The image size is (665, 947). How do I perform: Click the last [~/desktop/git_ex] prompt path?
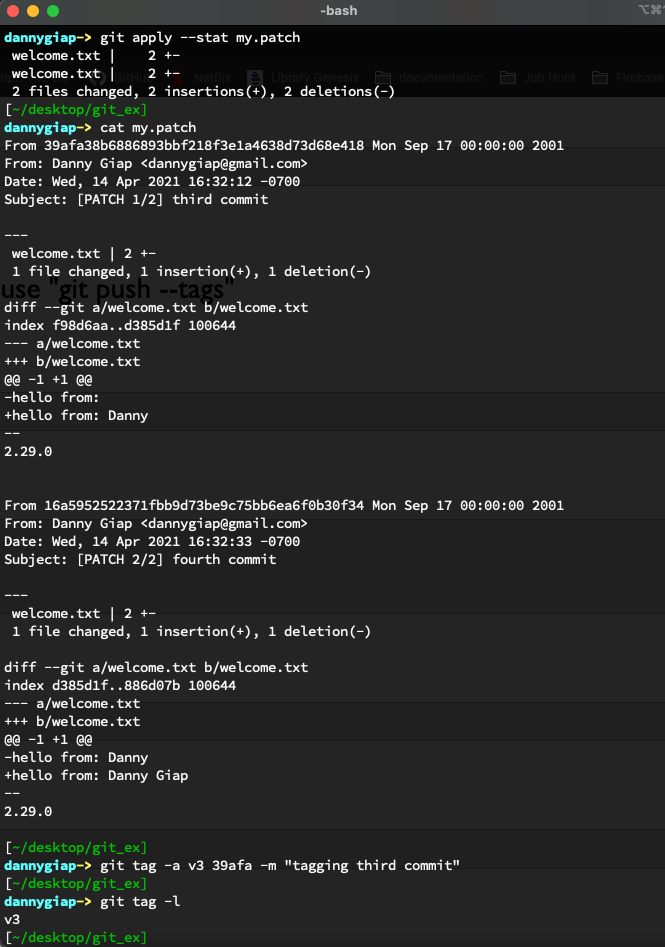click(76, 938)
